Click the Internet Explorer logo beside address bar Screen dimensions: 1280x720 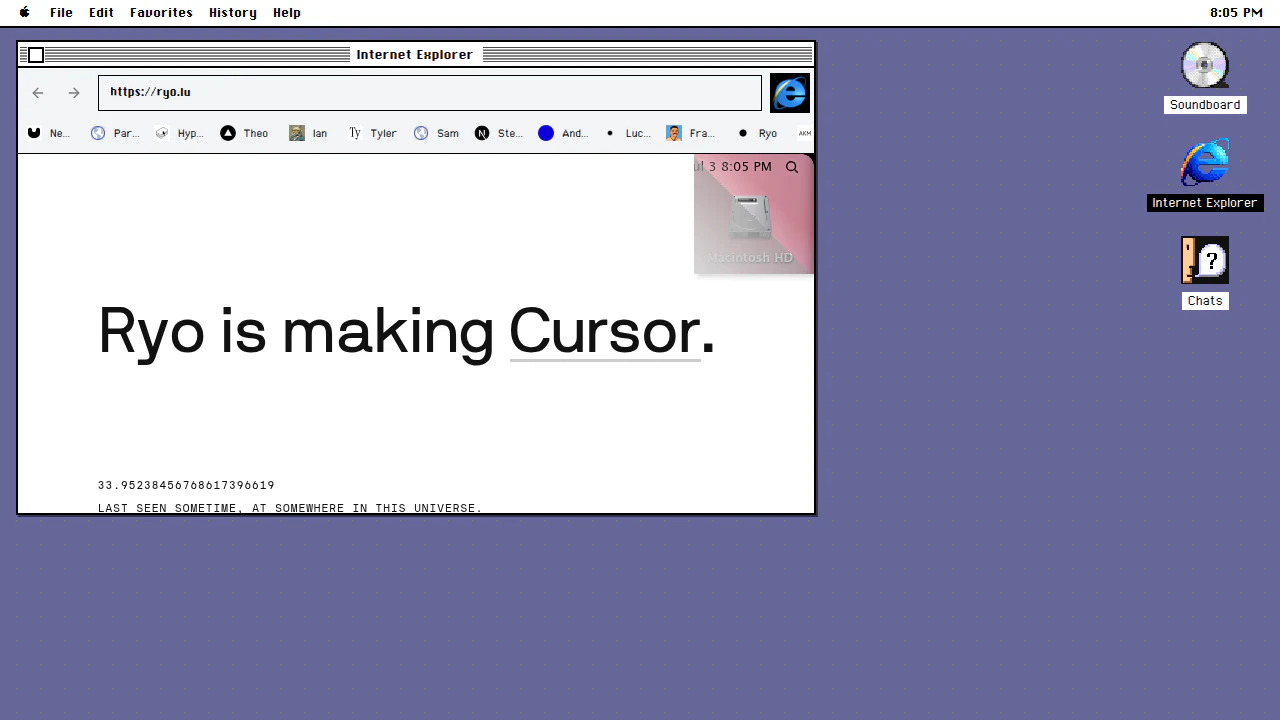[x=790, y=93]
